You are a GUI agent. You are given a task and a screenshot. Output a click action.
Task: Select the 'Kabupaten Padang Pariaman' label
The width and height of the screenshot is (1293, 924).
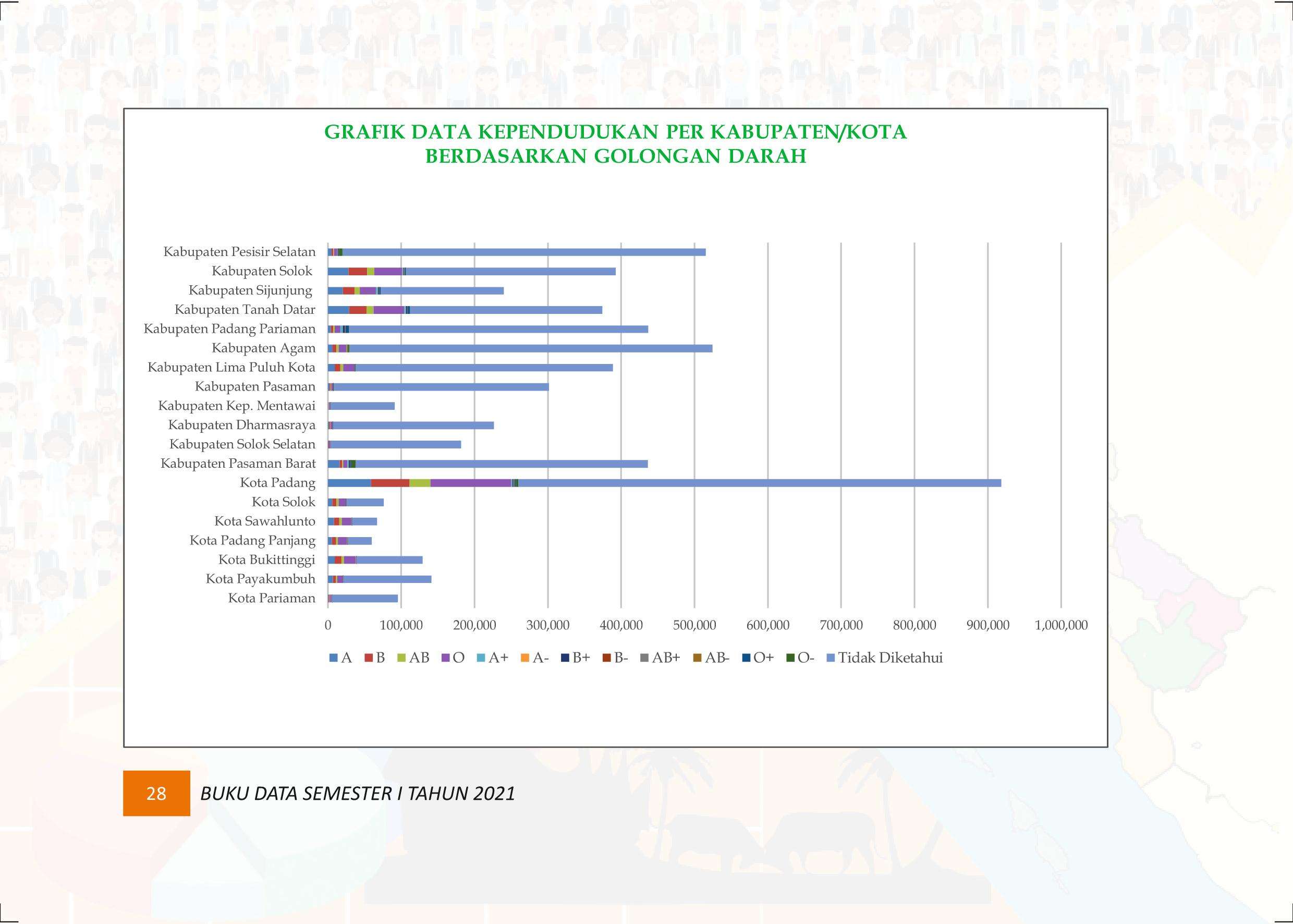(x=230, y=329)
